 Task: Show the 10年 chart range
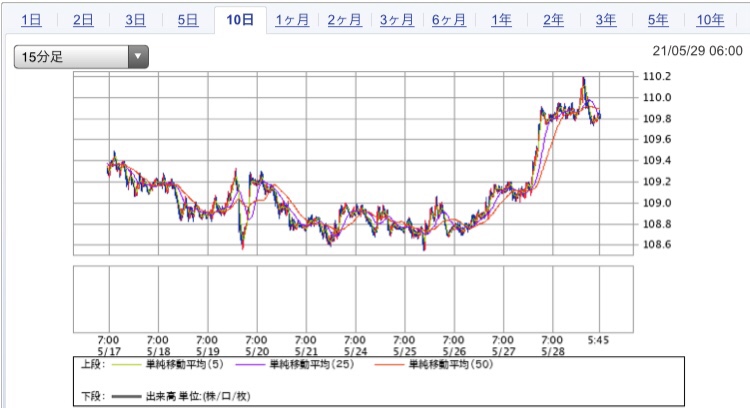click(x=710, y=20)
